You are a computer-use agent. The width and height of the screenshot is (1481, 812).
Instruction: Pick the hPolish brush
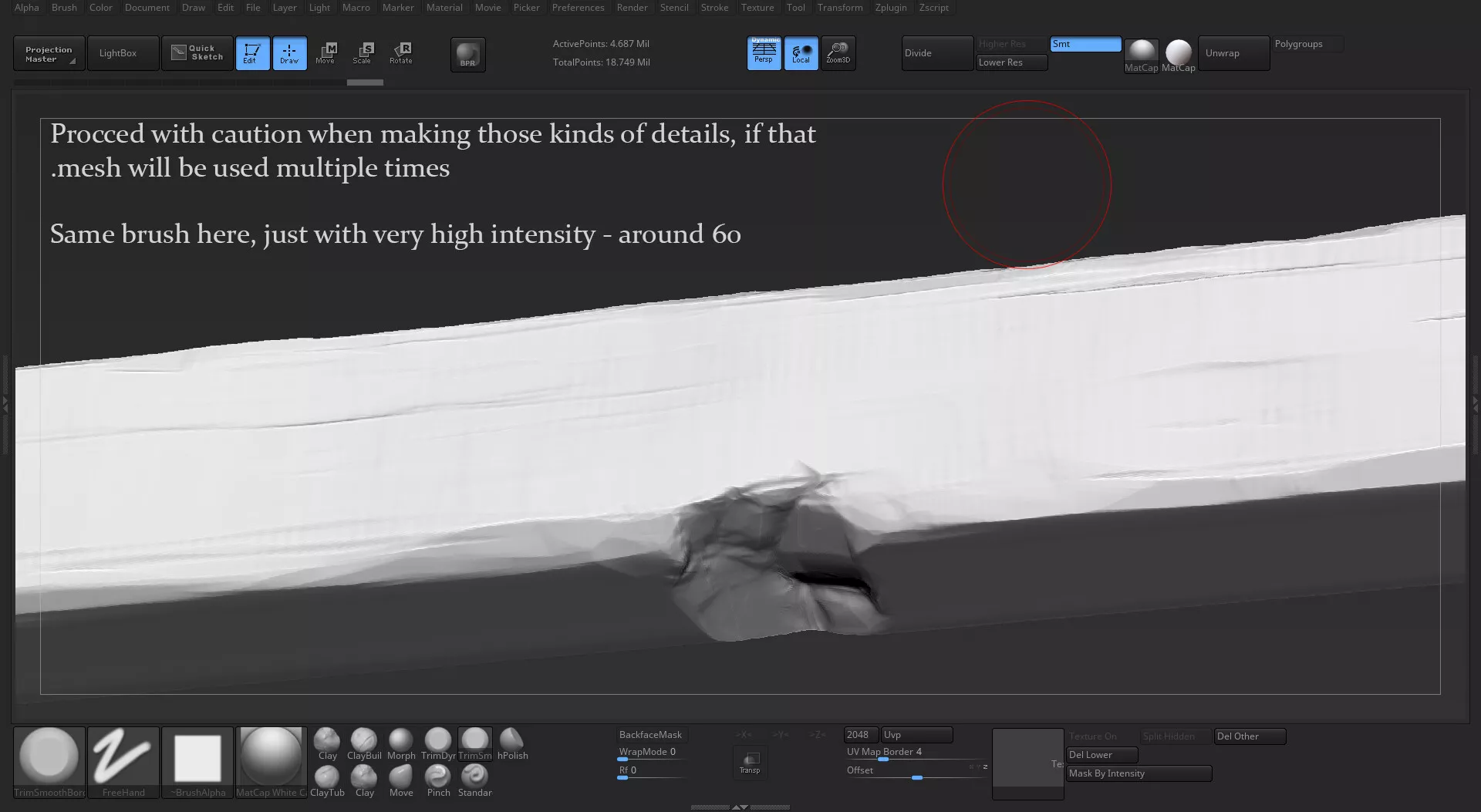coord(511,740)
